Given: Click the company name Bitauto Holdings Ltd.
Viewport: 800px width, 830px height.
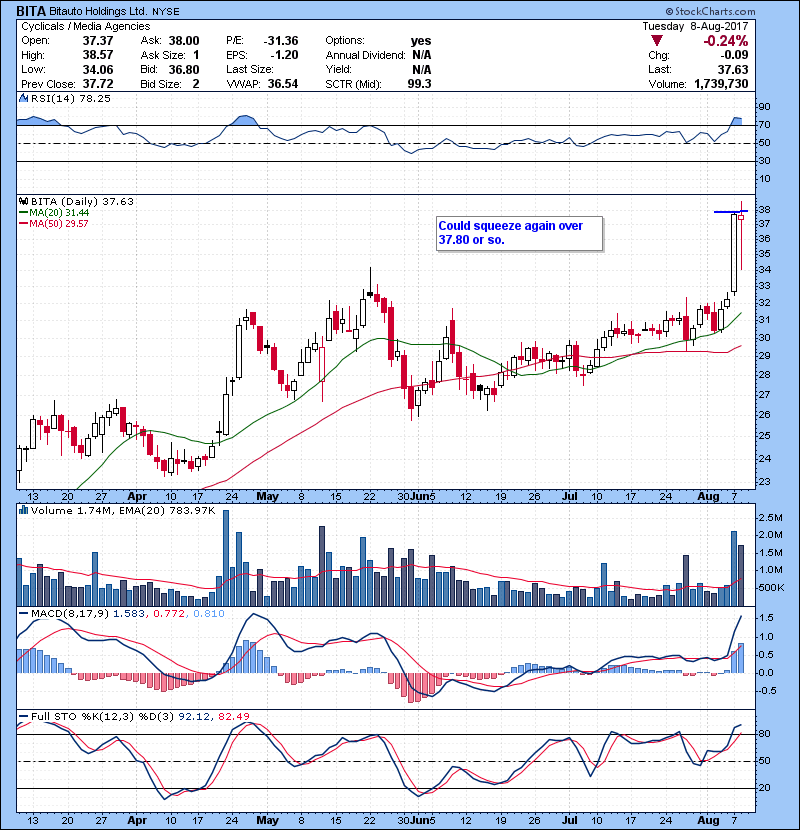Looking at the screenshot, I should coord(98,11).
